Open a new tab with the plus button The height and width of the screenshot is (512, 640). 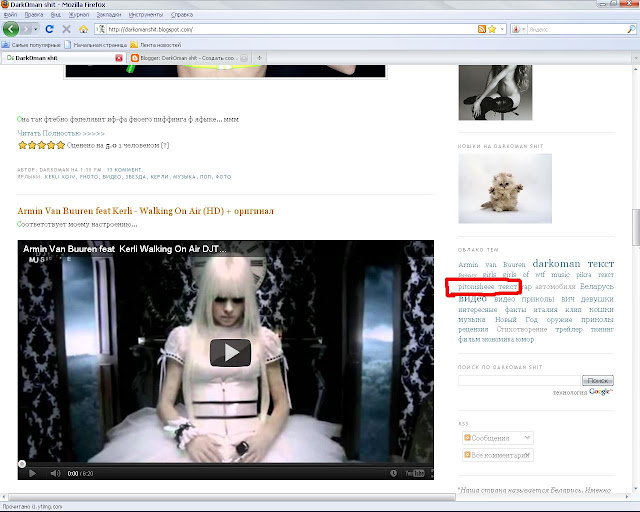[x=259, y=58]
